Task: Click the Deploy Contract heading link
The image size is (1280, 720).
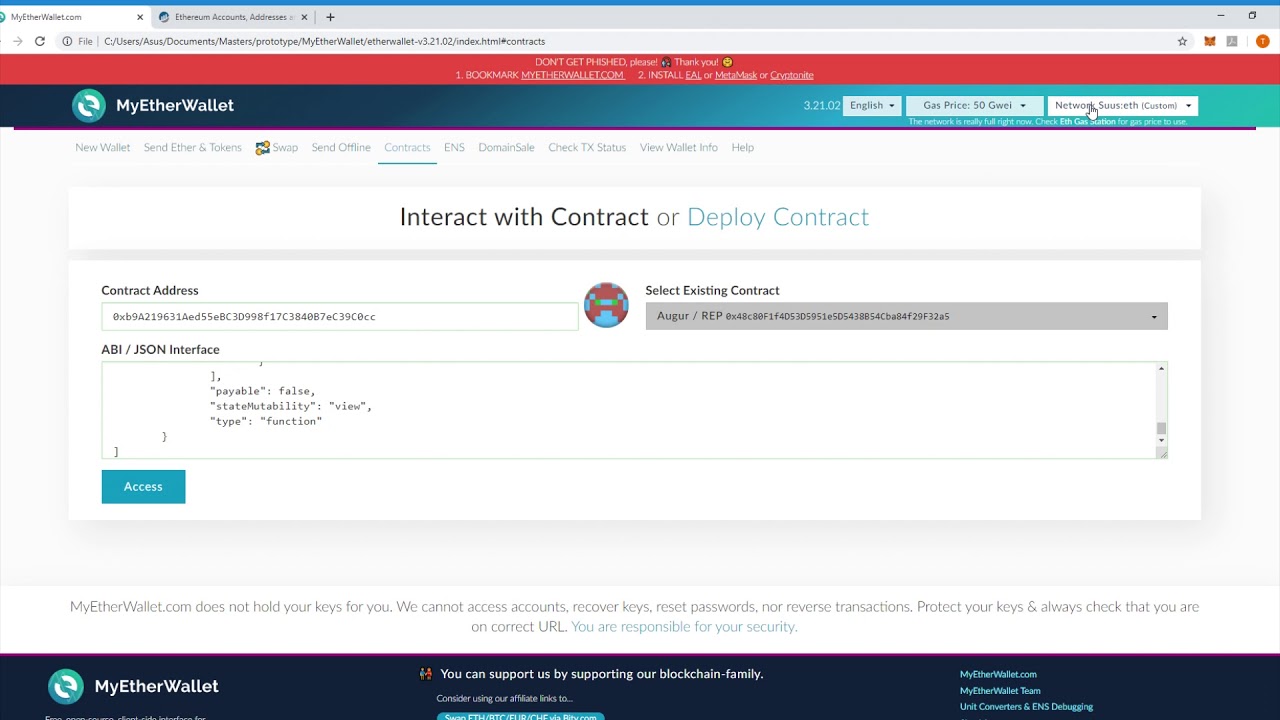Action: coord(778,217)
